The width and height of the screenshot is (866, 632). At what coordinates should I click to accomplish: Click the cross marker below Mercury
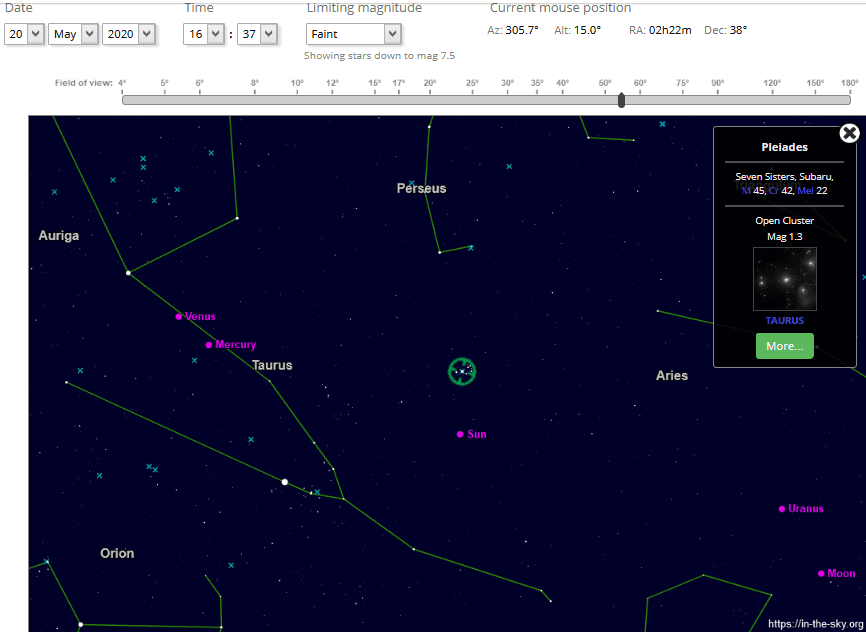point(194,360)
